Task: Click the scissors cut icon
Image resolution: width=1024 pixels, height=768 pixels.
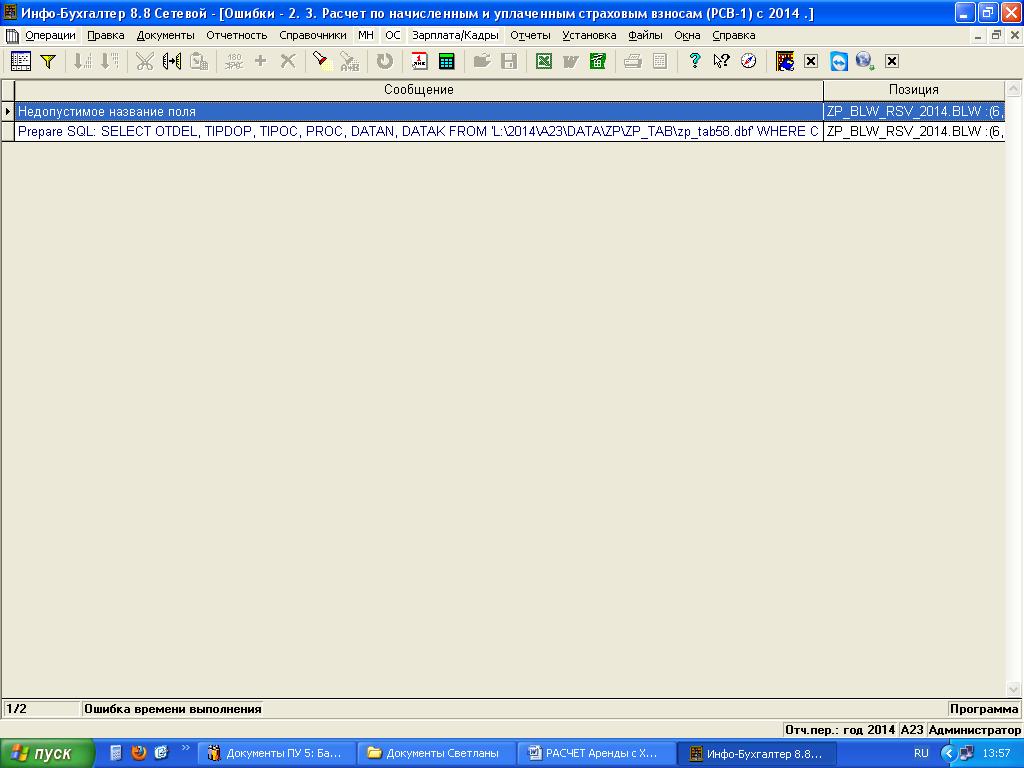Action: (x=144, y=61)
